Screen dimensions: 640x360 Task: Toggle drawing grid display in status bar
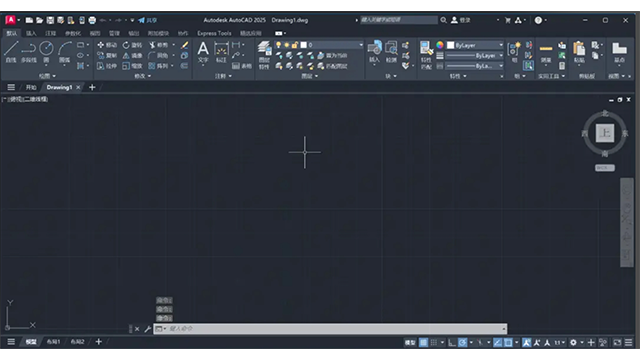423,342
